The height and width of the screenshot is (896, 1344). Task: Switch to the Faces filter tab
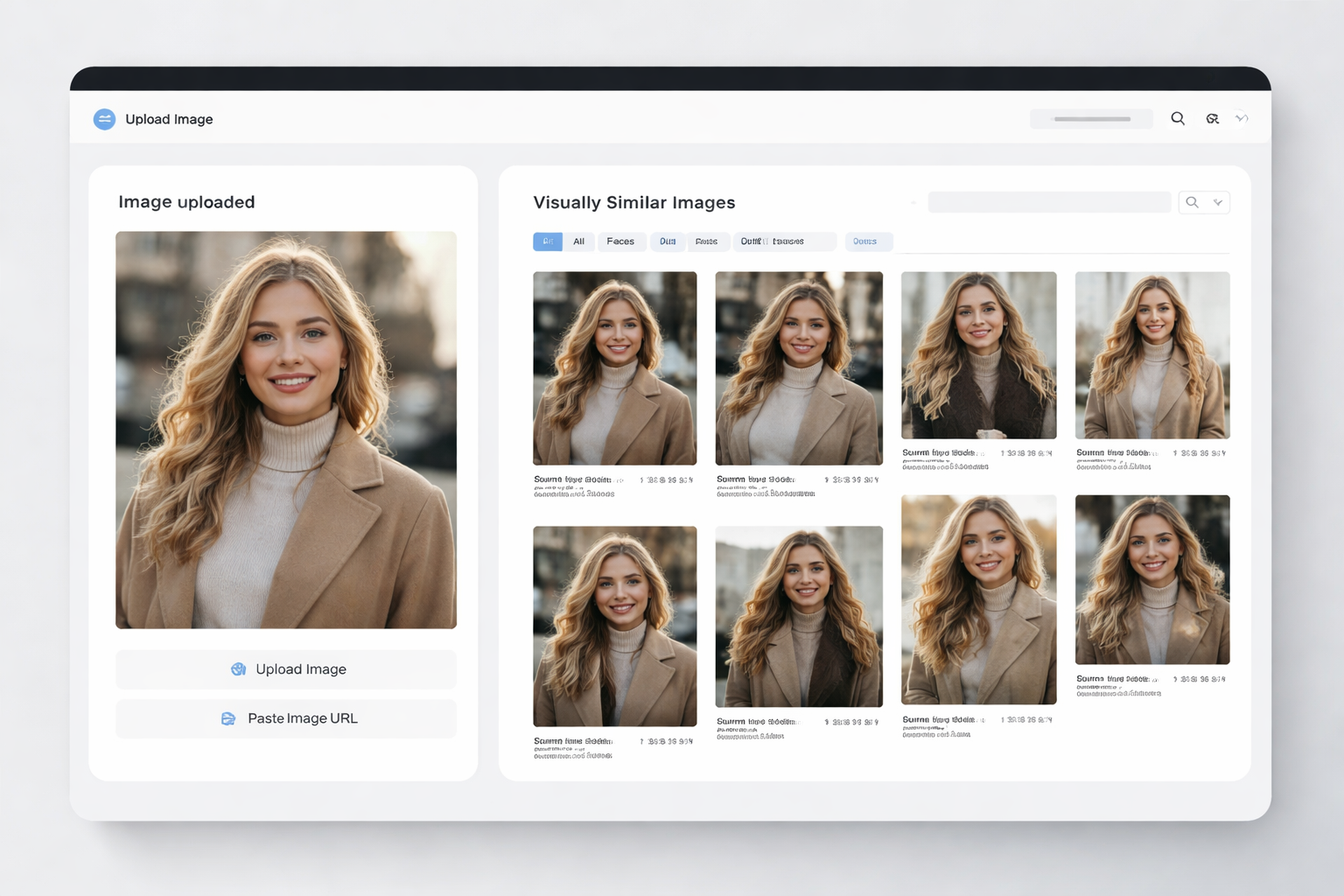(x=620, y=241)
